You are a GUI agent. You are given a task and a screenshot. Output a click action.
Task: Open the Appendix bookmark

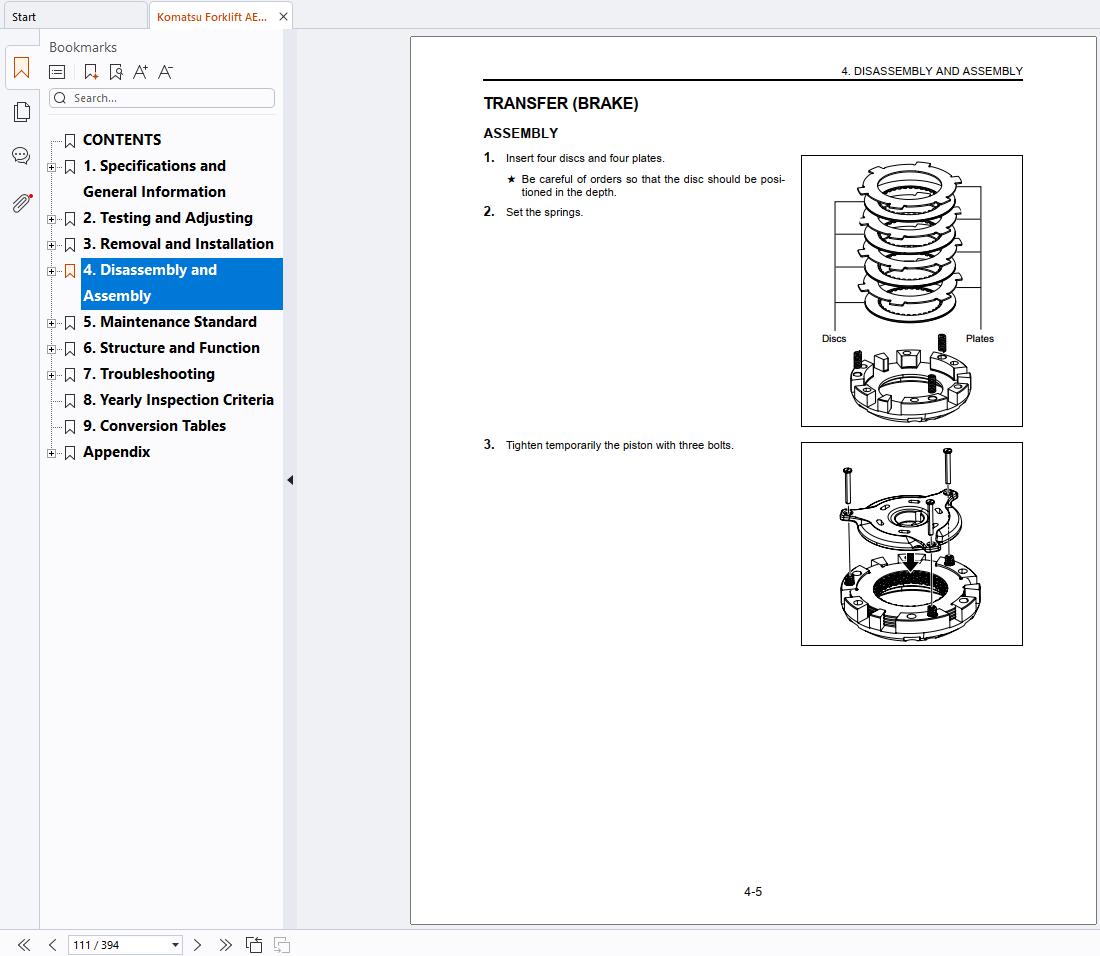[x=116, y=452]
